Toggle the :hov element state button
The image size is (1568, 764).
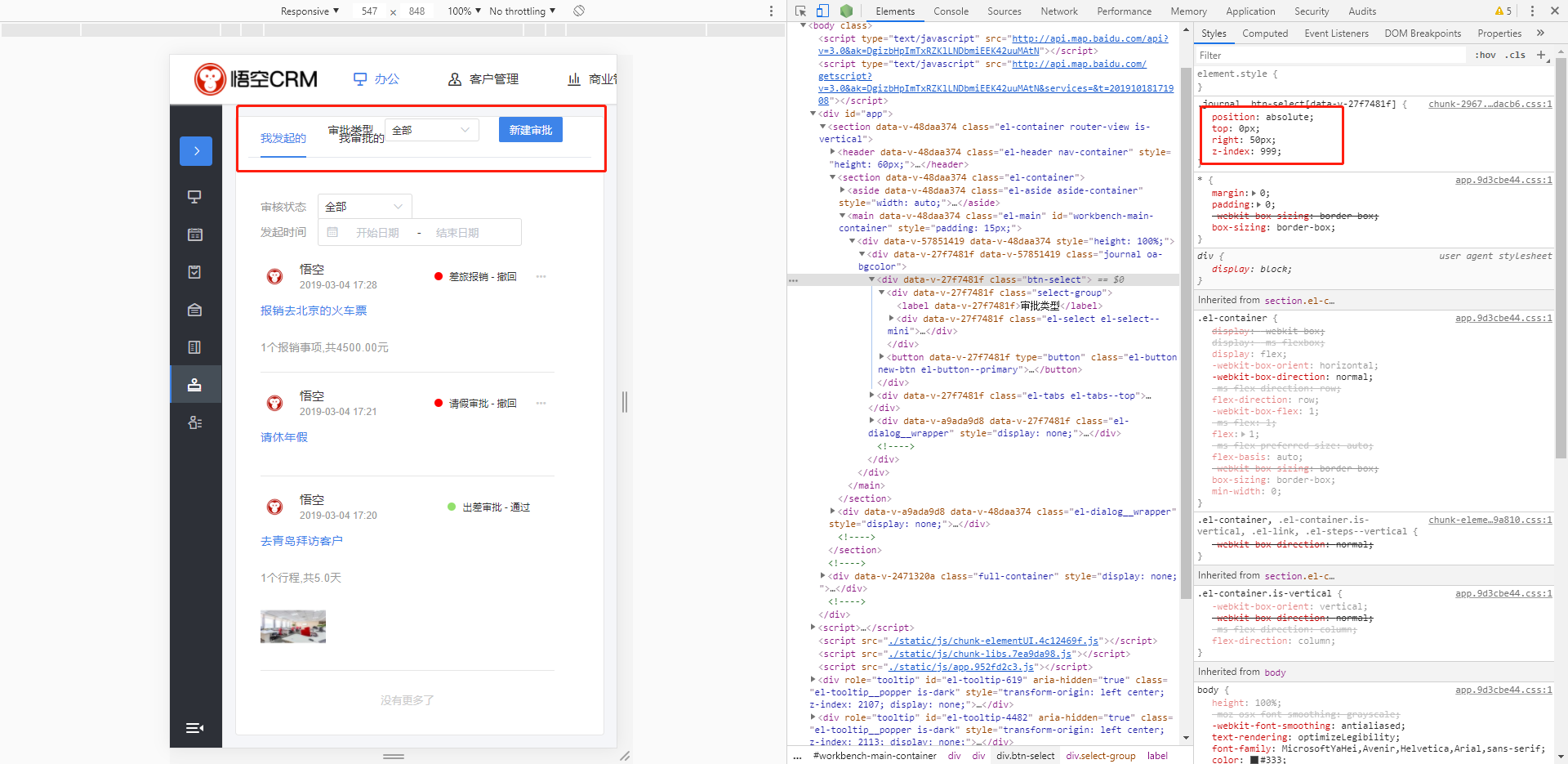[1486, 56]
